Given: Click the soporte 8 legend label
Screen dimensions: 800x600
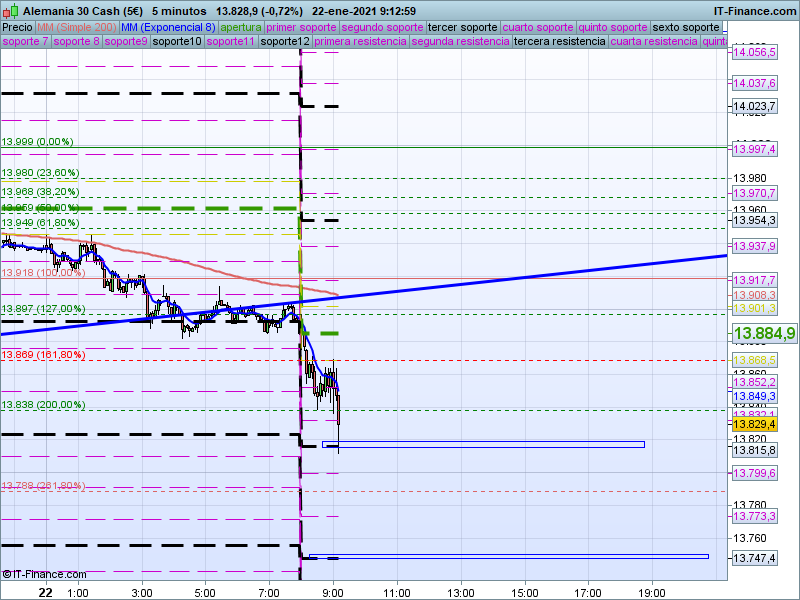Looking at the screenshot, I should click(76, 41).
